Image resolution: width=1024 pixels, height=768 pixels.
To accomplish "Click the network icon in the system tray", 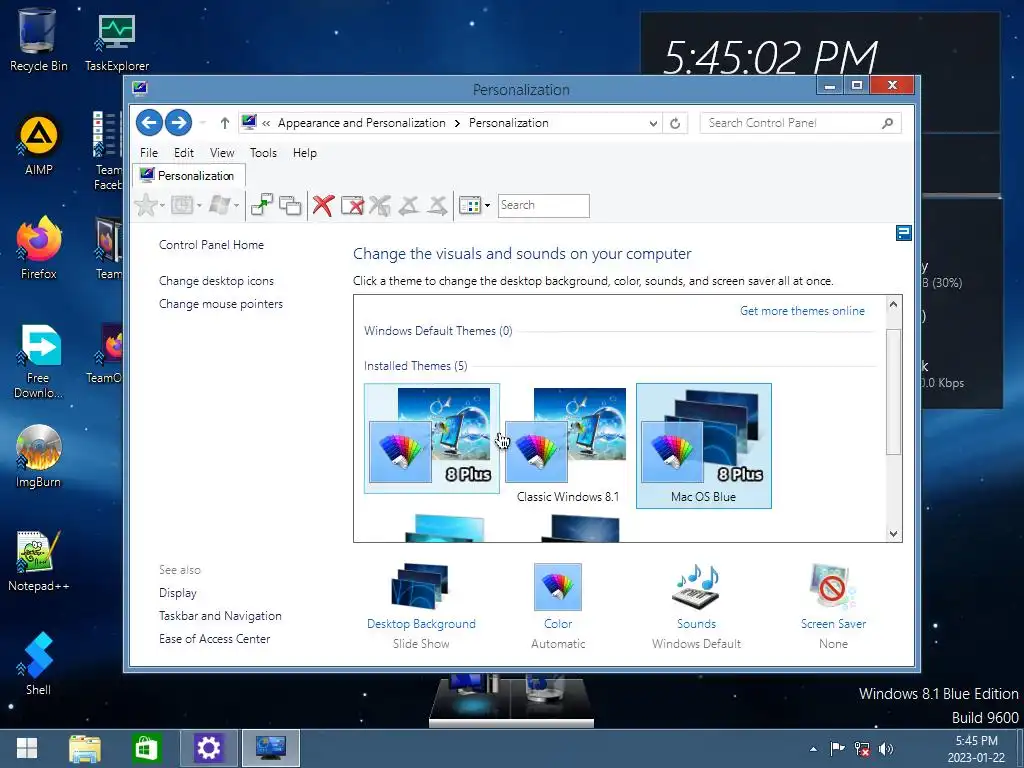I will pos(862,749).
